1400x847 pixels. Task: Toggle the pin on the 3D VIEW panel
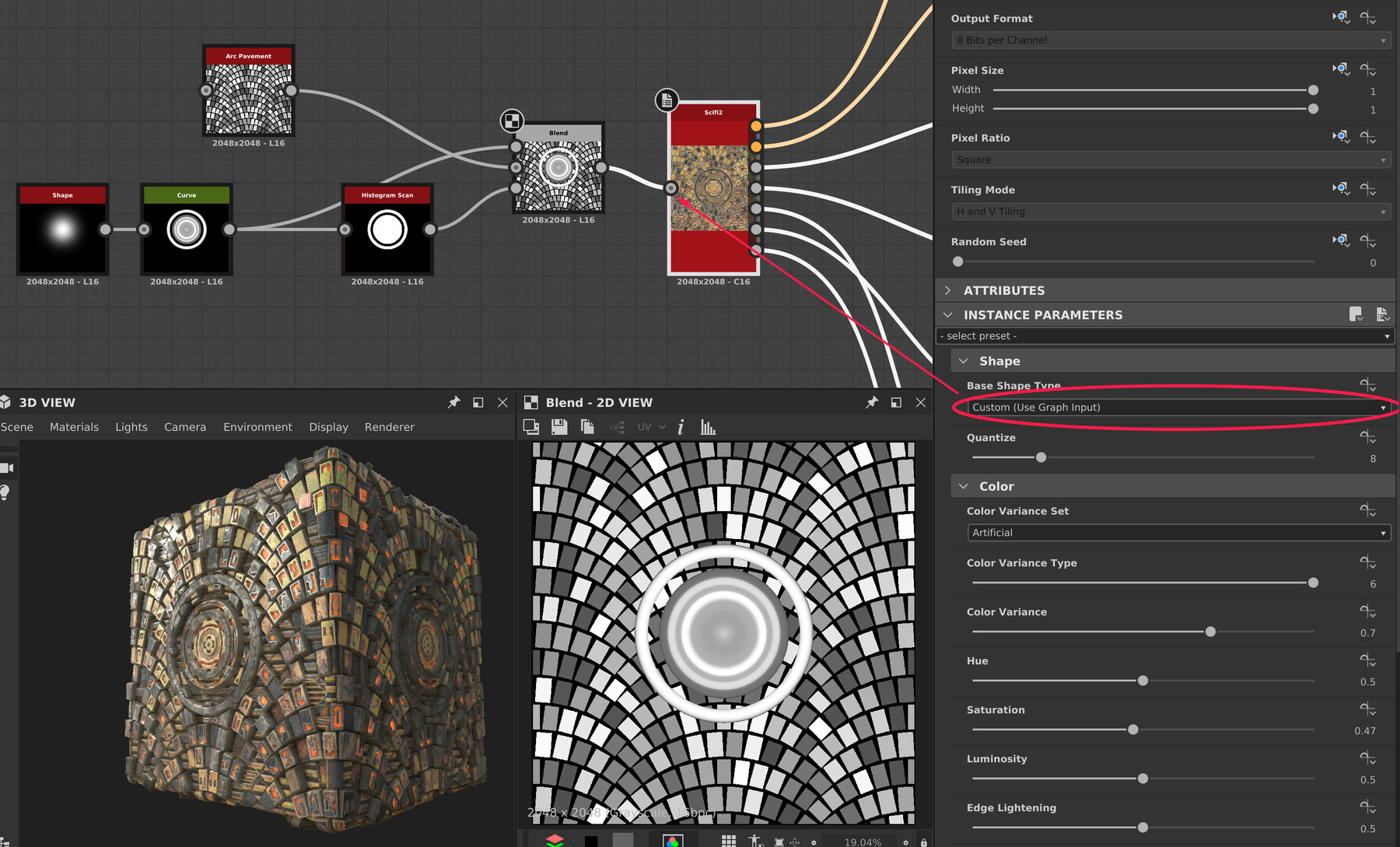tap(453, 402)
